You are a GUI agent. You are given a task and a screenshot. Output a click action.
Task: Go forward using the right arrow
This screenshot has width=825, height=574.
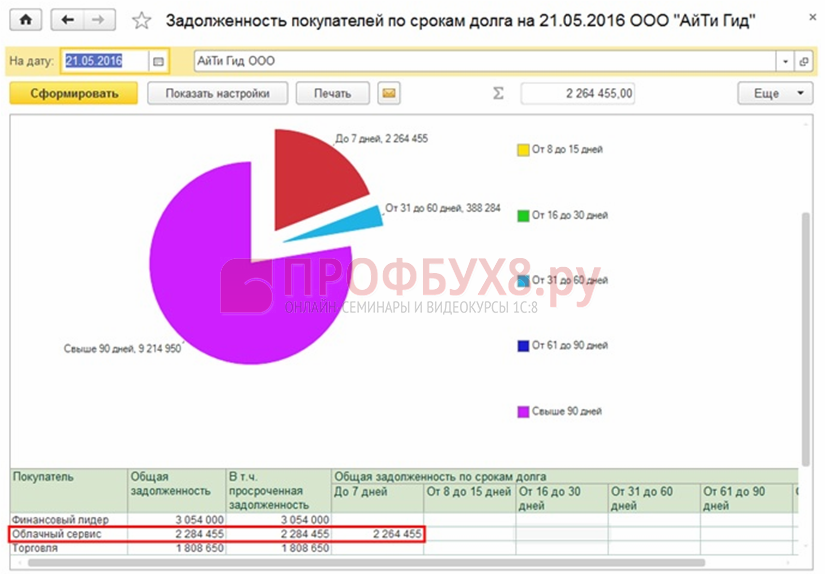pyautogui.click(x=98, y=20)
